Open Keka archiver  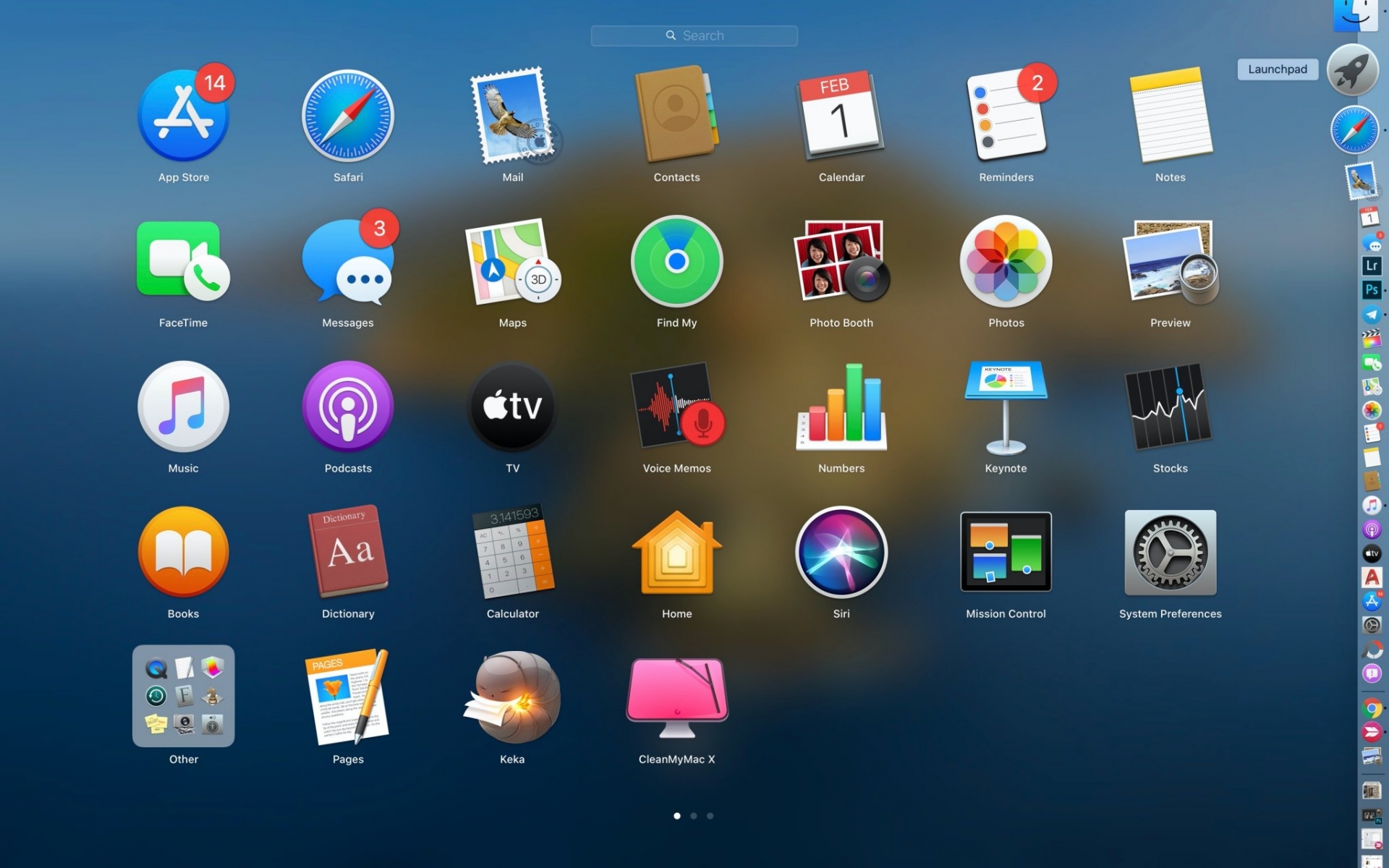click(x=513, y=697)
